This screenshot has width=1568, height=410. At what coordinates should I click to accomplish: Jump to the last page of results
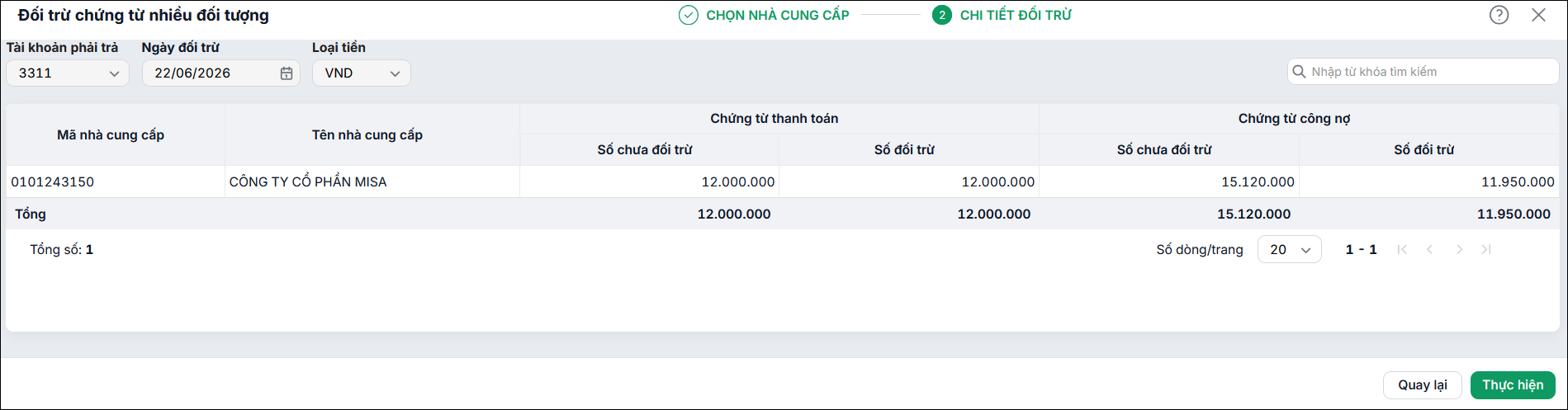tap(1486, 249)
